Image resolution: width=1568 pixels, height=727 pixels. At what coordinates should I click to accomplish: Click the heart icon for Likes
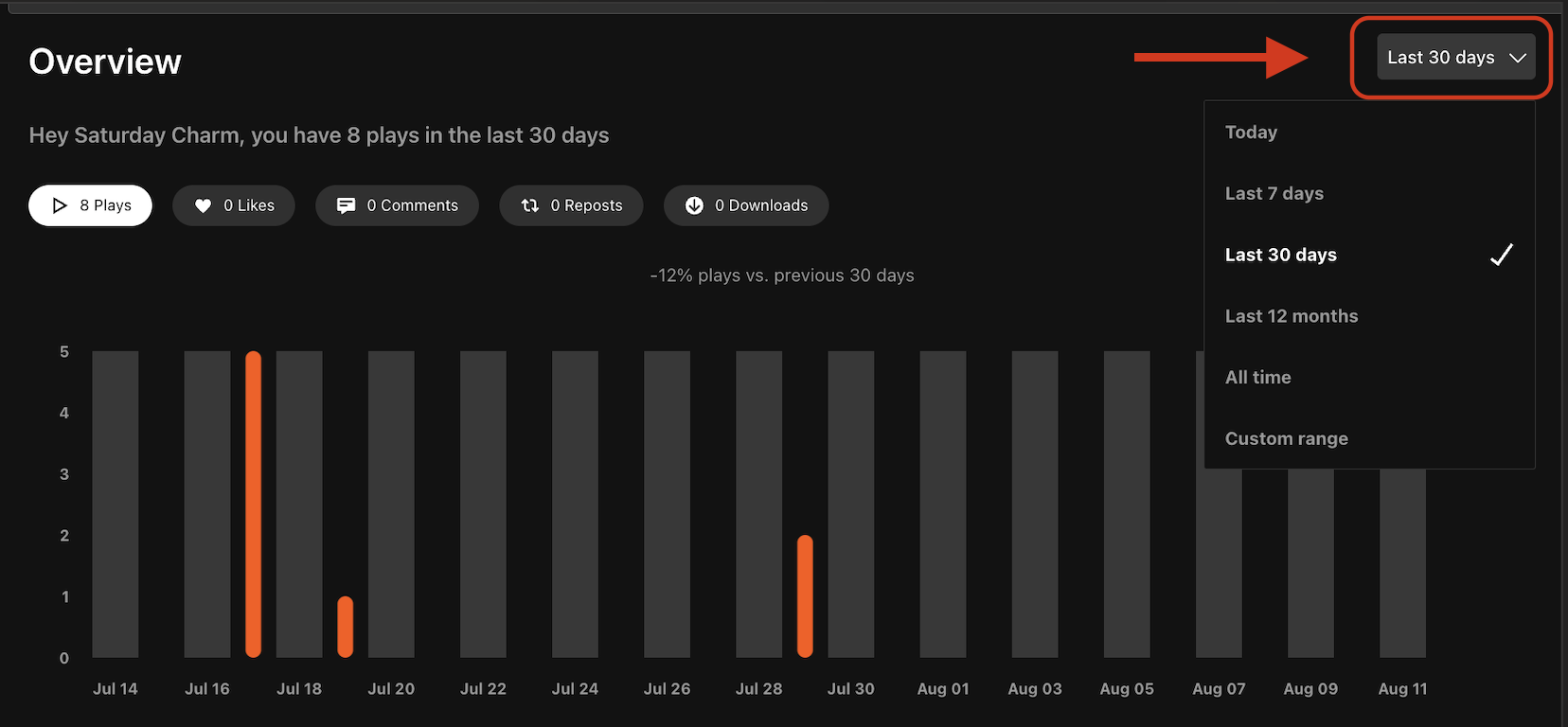203,205
